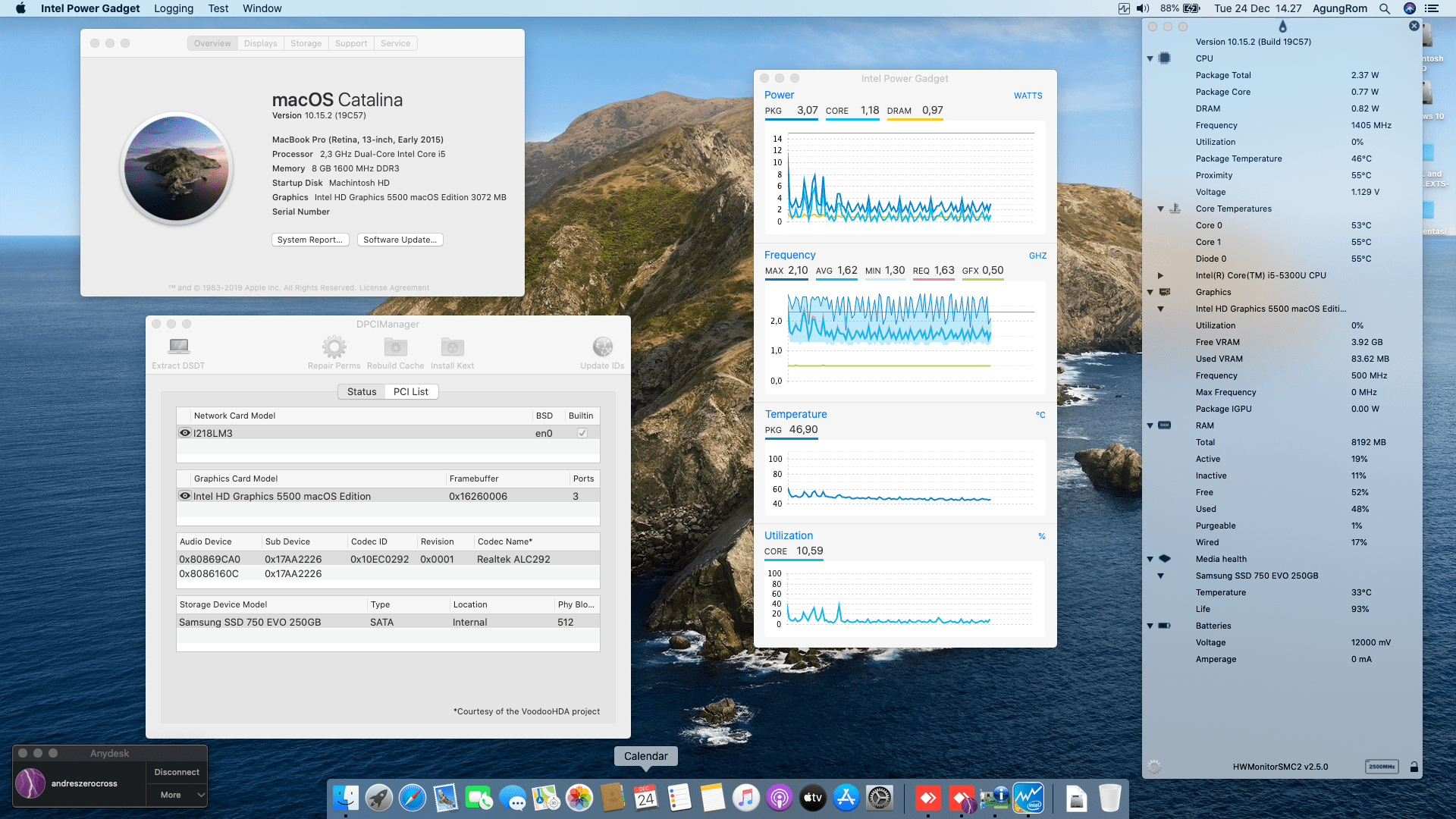Click the Software Update button
Viewport: 1456px width, 819px height.
(400, 240)
